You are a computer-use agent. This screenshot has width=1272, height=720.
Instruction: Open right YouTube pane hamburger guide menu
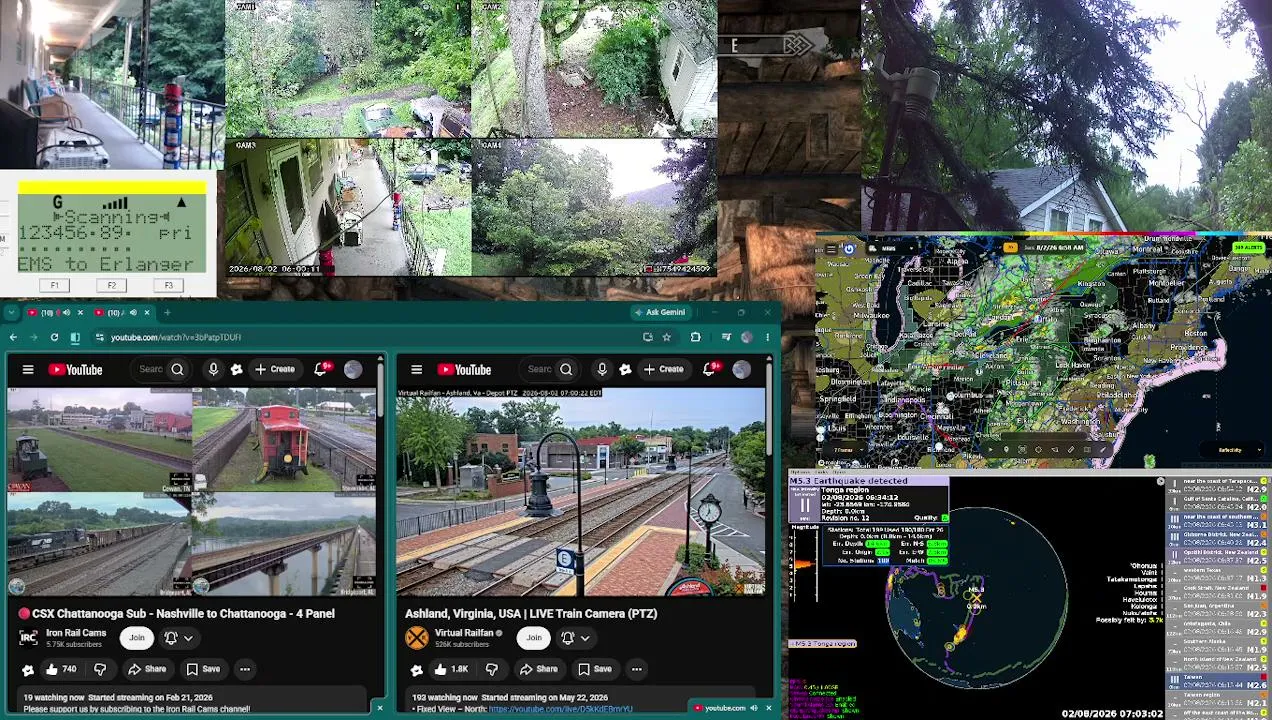tap(417, 370)
